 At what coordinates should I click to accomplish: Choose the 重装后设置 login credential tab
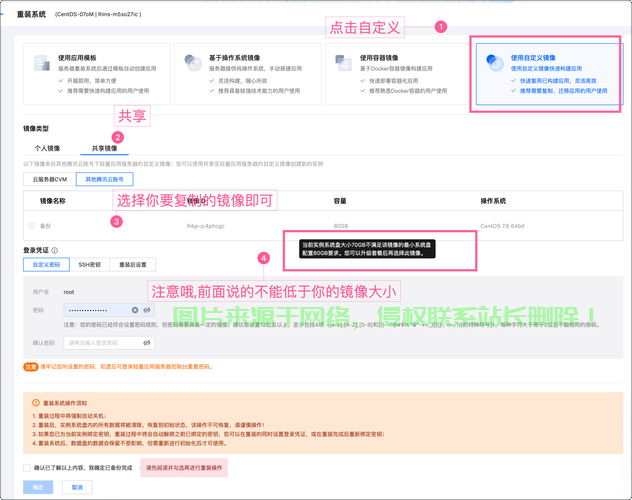pyautogui.click(x=133, y=265)
